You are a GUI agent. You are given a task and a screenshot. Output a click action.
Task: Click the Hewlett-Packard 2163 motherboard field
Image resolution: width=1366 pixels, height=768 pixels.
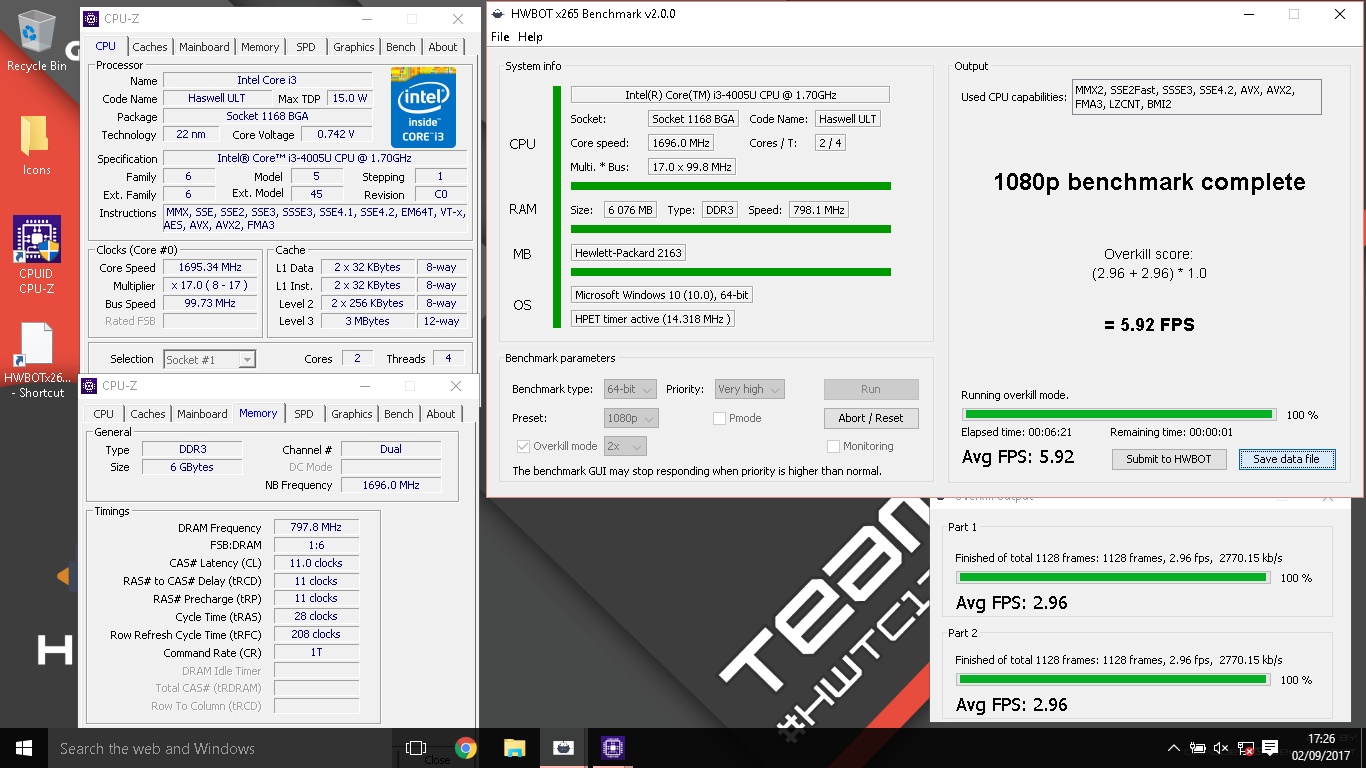pyautogui.click(x=628, y=253)
